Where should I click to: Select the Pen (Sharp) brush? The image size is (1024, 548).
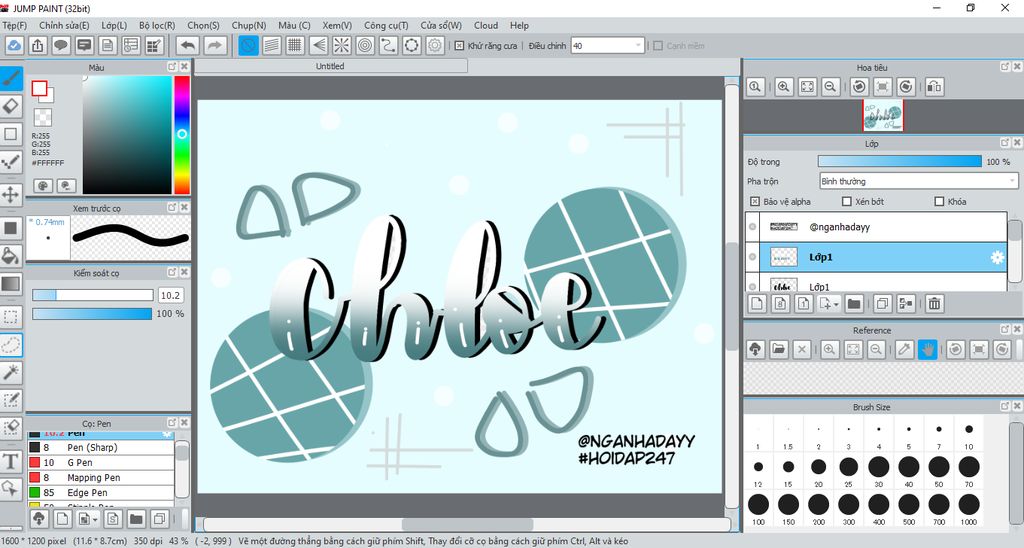(x=101, y=447)
